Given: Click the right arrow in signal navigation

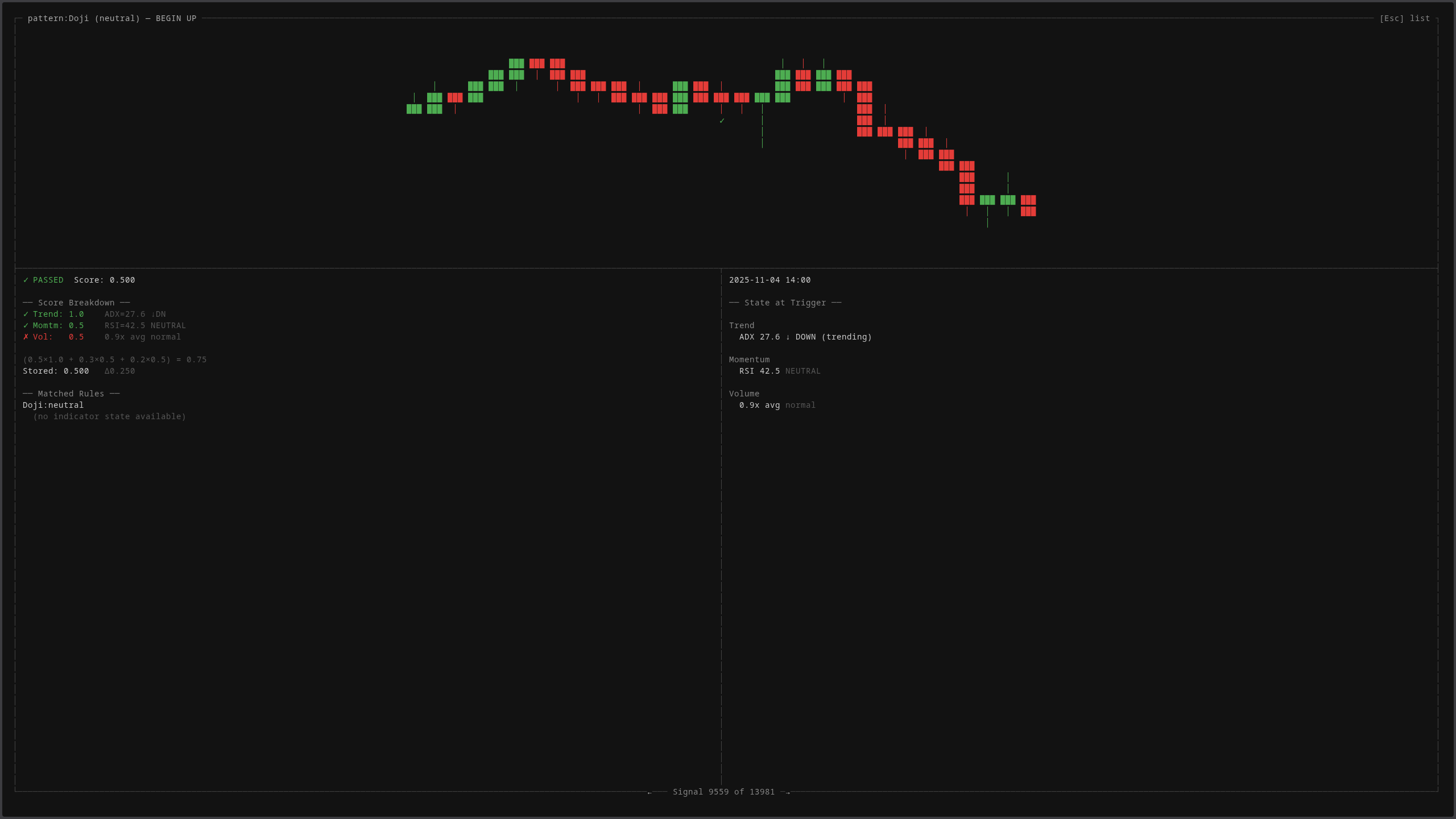Looking at the screenshot, I should click(x=787, y=792).
